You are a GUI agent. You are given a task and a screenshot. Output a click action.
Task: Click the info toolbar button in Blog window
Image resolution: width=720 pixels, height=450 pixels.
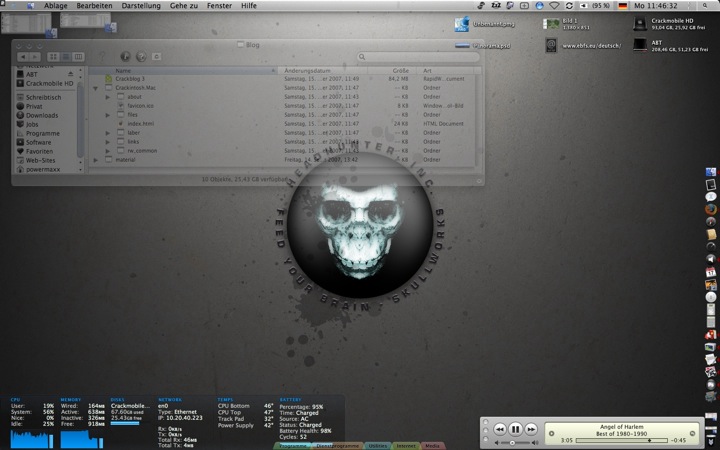point(125,56)
